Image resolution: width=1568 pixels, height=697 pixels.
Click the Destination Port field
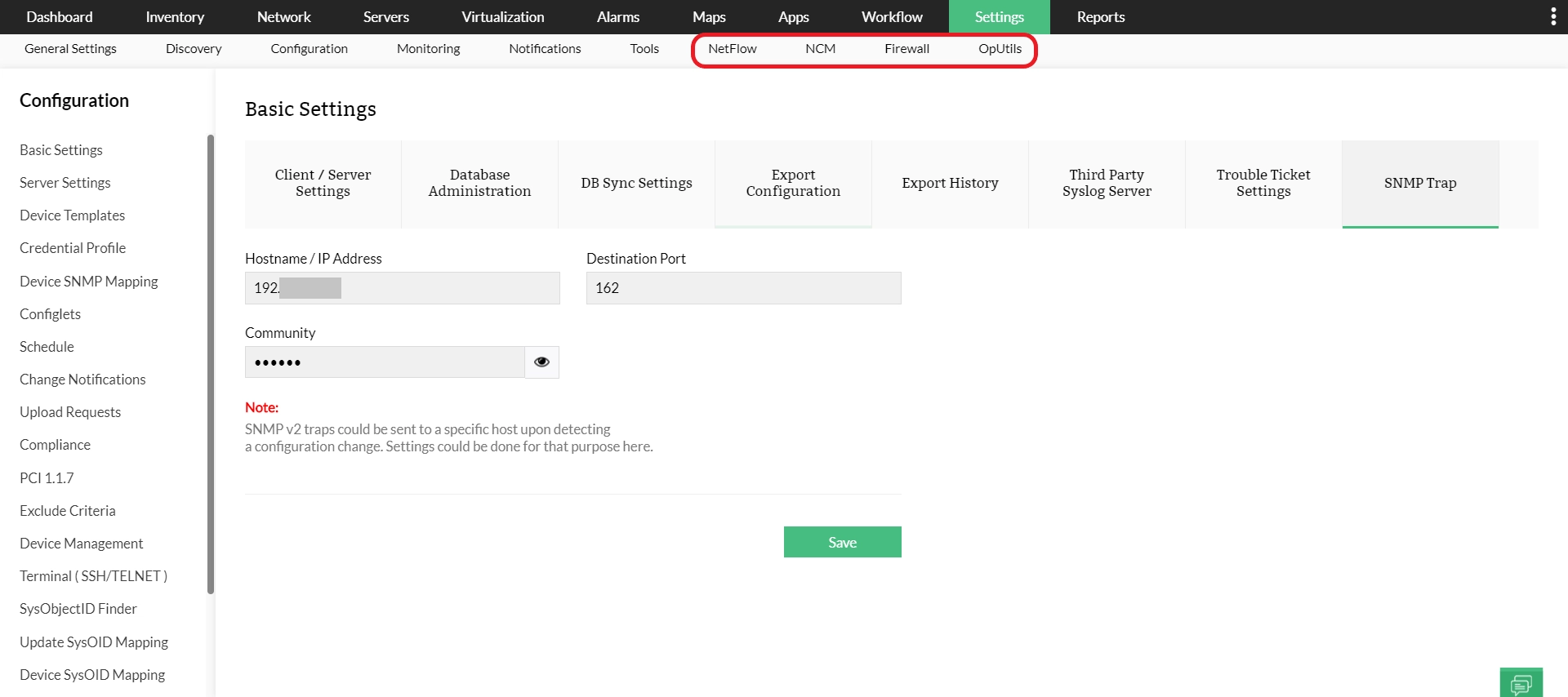tap(744, 288)
